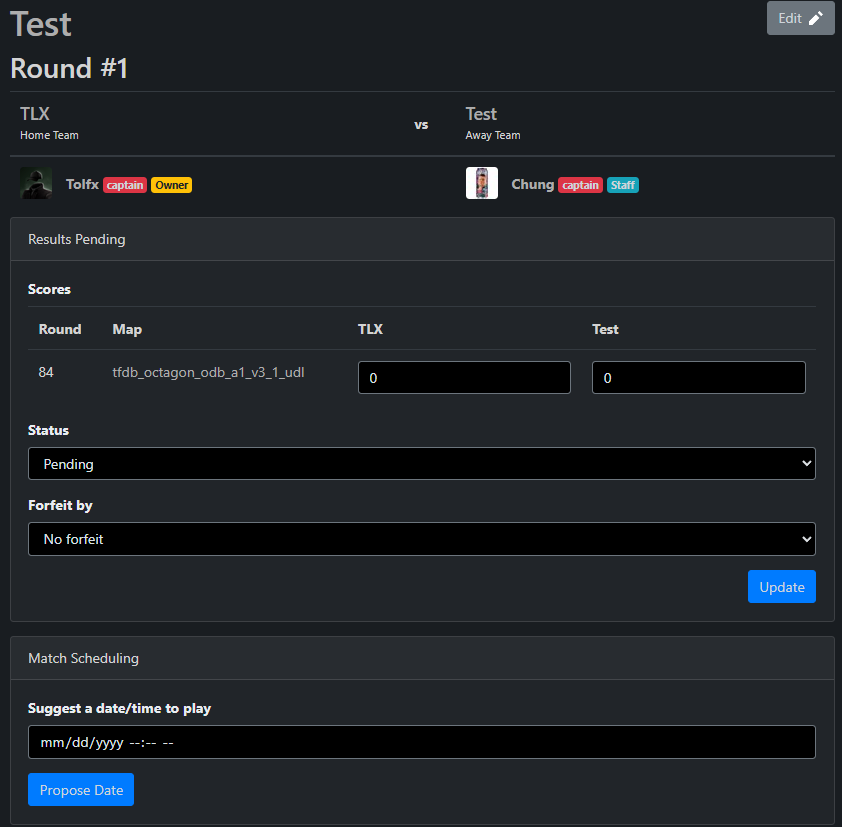842x827 pixels.
Task: Click the Edit button with pencil icon
Action: coord(800,18)
